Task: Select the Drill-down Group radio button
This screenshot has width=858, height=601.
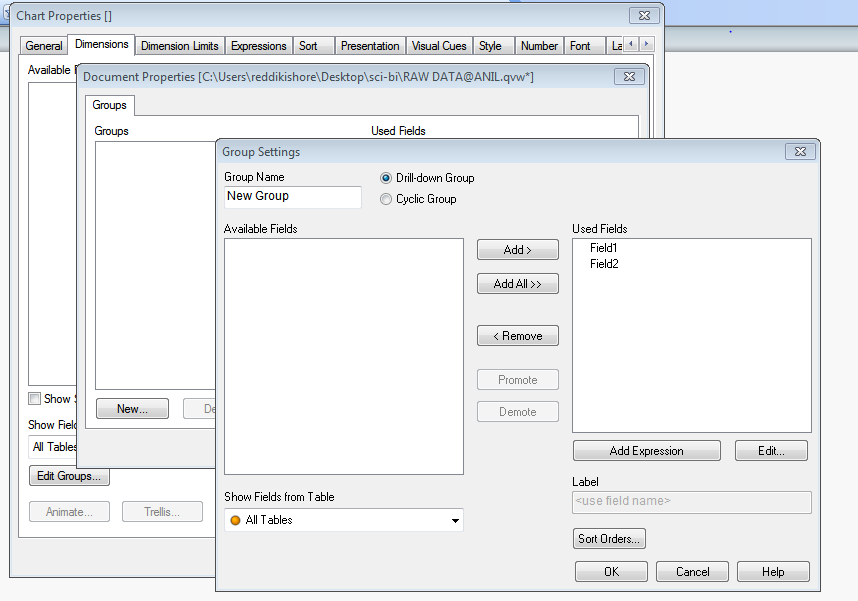Action: [x=386, y=178]
